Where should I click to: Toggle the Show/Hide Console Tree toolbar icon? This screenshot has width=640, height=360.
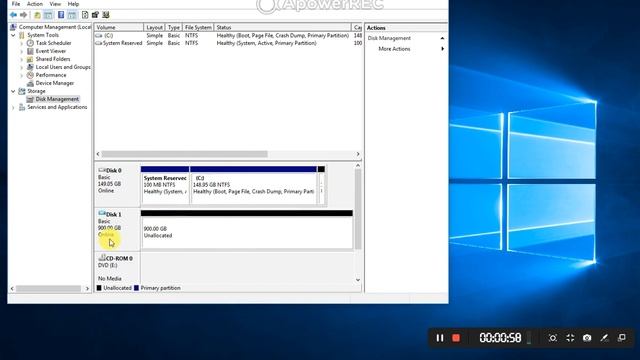(48, 15)
